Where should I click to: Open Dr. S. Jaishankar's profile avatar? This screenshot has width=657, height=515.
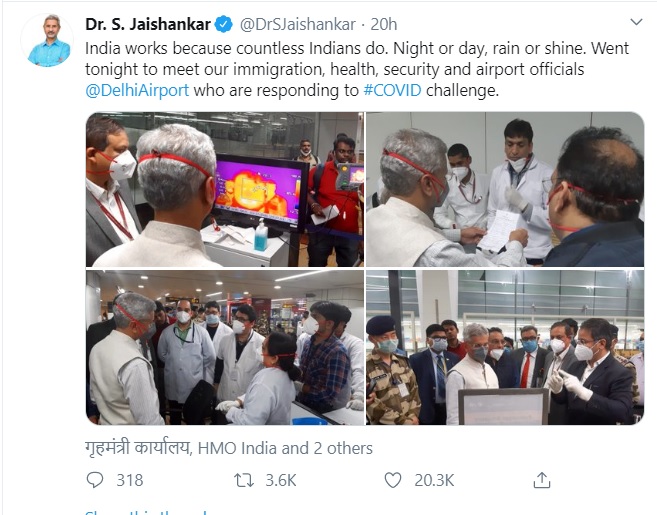48,40
